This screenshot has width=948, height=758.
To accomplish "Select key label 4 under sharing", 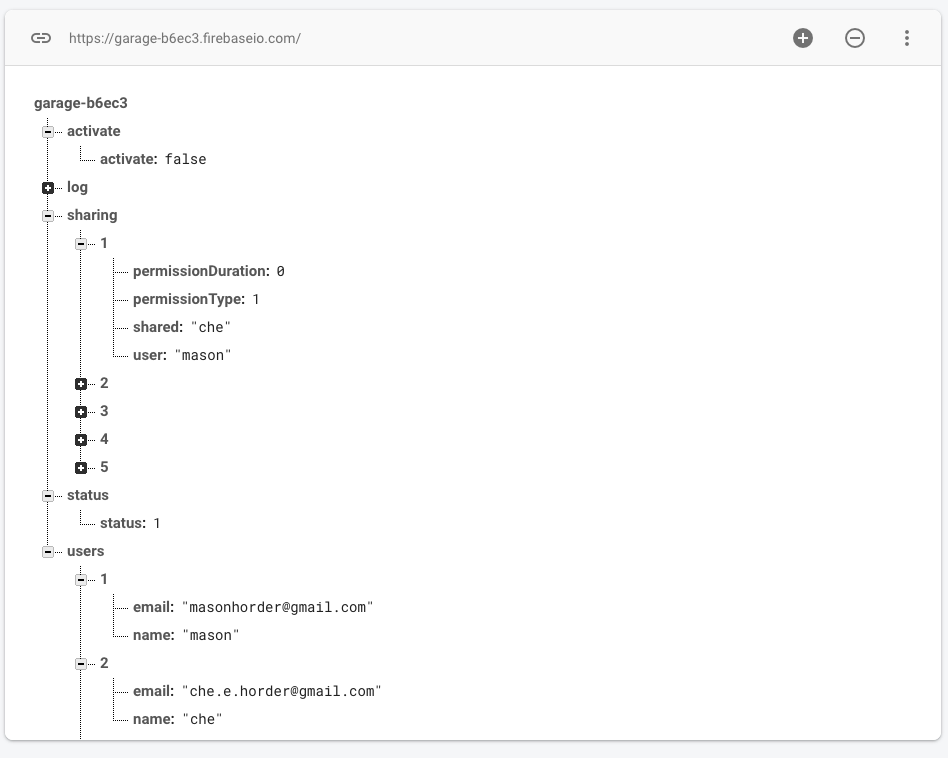I will tap(104, 439).
